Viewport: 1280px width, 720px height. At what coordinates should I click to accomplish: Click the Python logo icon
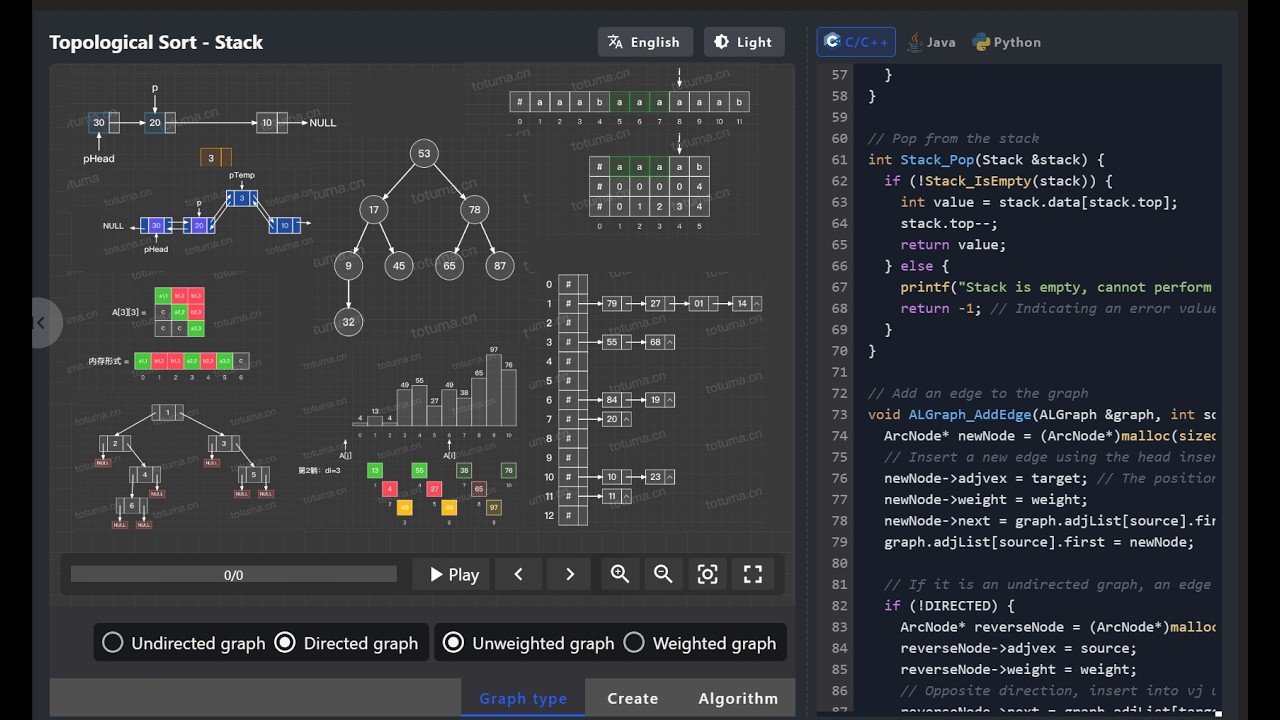981,42
